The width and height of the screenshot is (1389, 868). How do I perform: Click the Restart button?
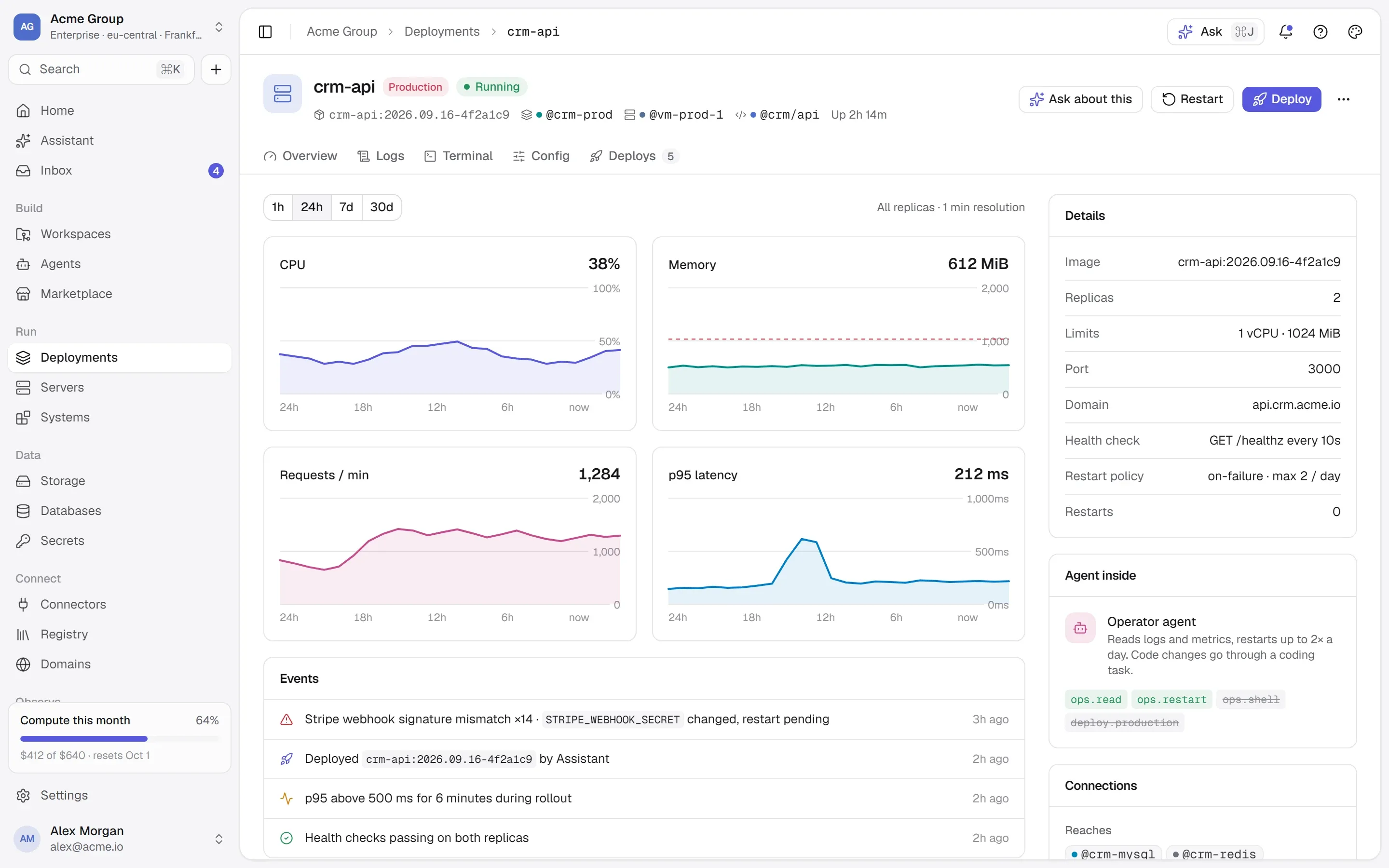tap(1192, 99)
